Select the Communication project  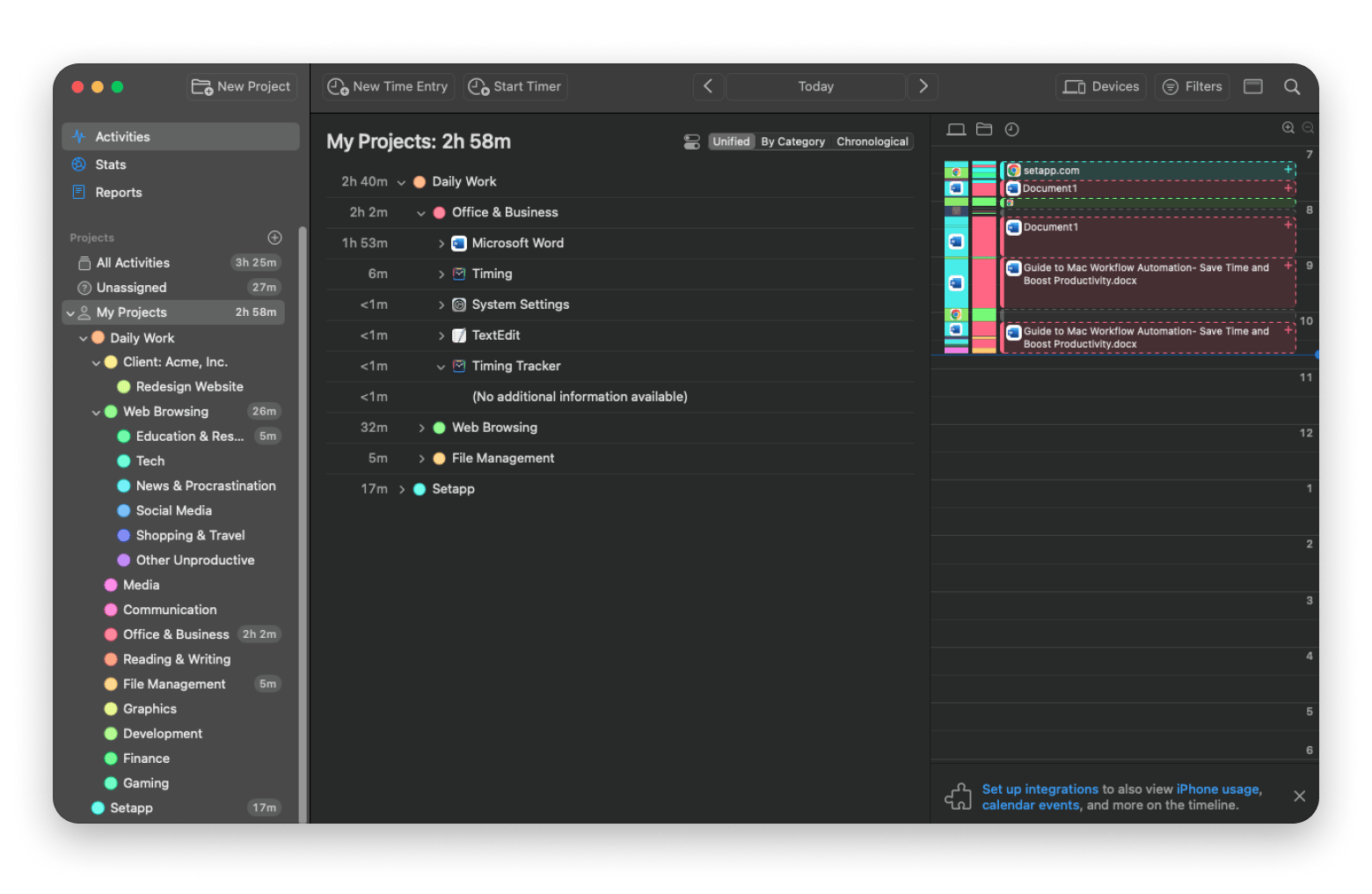click(x=169, y=610)
